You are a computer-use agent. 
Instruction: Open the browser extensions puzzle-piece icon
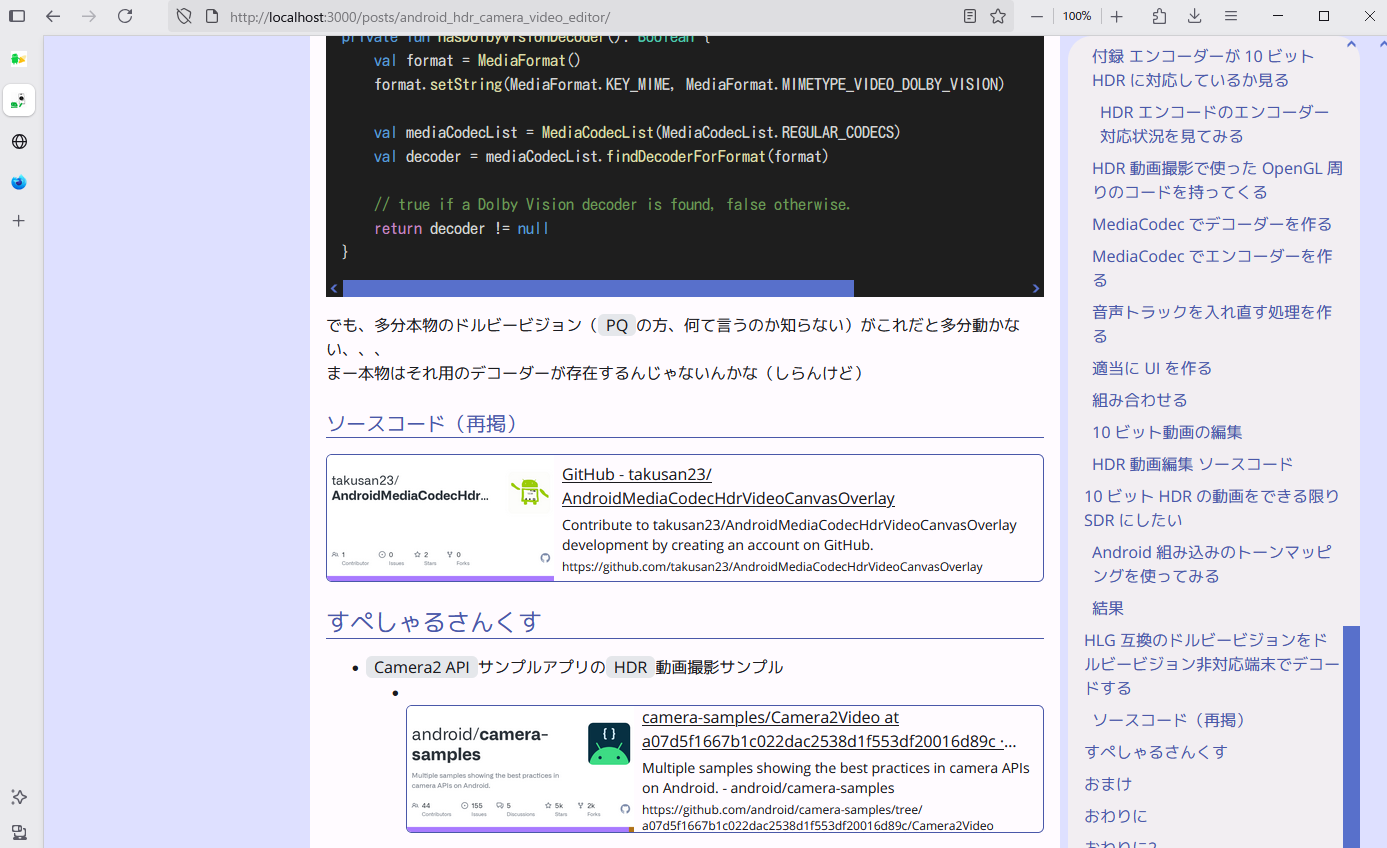tap(1157, 16)
